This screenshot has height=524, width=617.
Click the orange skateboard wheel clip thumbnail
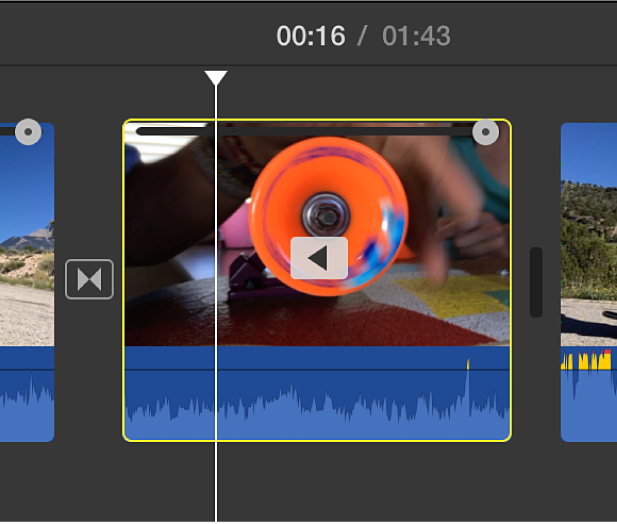click(317, 233)
